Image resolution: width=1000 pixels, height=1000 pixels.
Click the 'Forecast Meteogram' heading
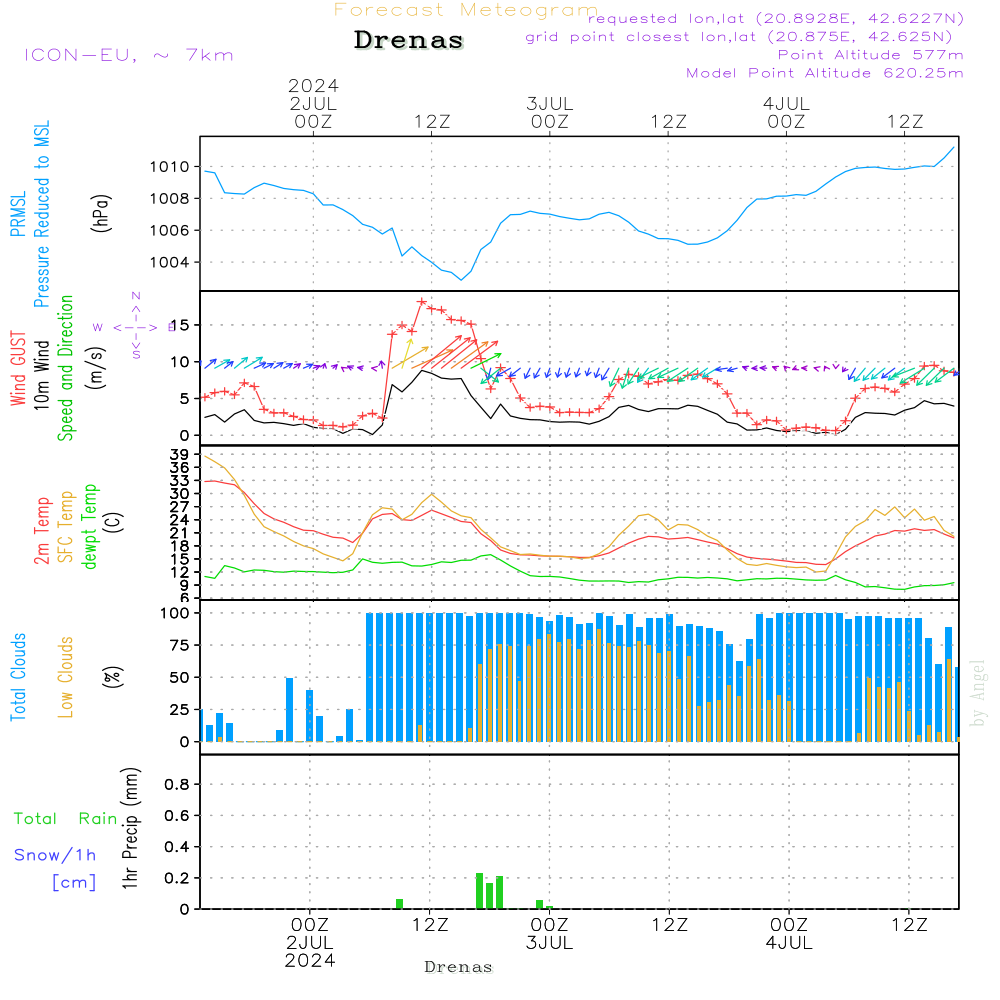pyautogui.click(x=466, y=10)
